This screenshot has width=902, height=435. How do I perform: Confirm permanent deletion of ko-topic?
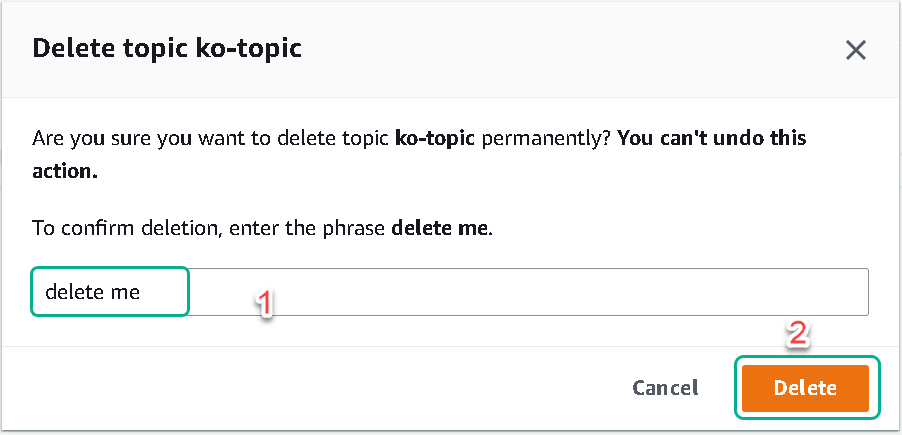pyautogui.click(x=805, y=388)
